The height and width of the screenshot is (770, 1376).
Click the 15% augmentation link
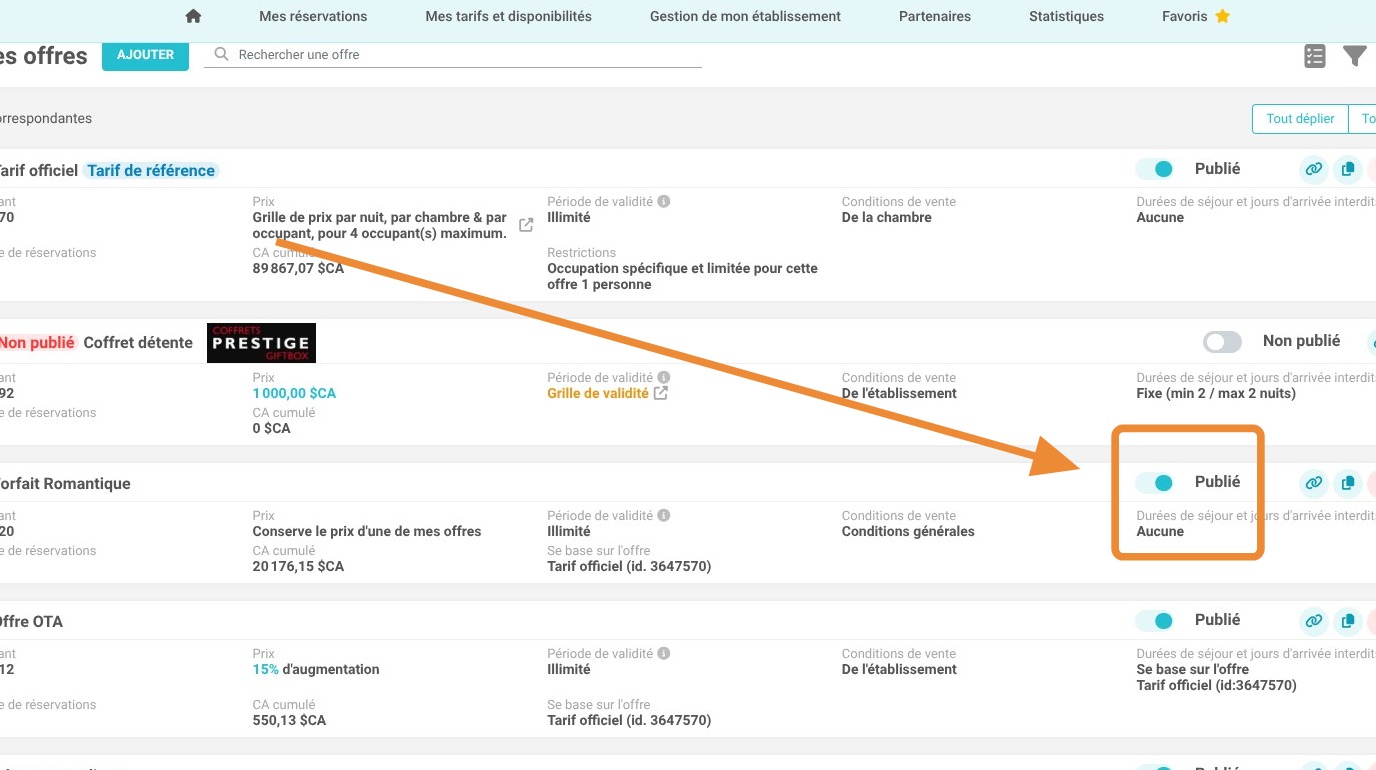point(316,669)
